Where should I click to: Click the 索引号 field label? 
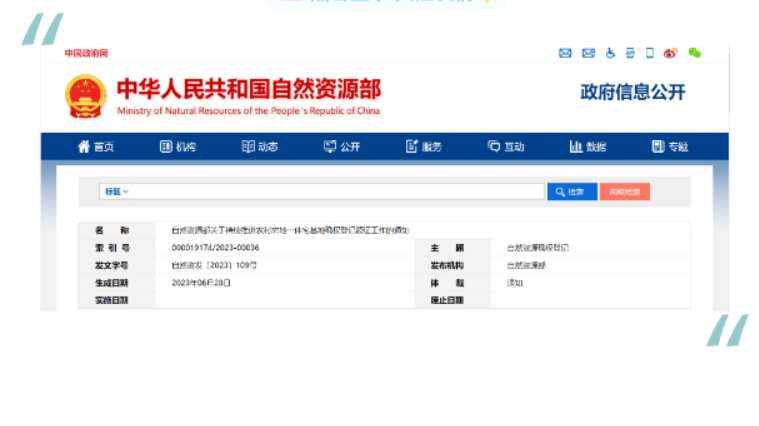(112, 248)
